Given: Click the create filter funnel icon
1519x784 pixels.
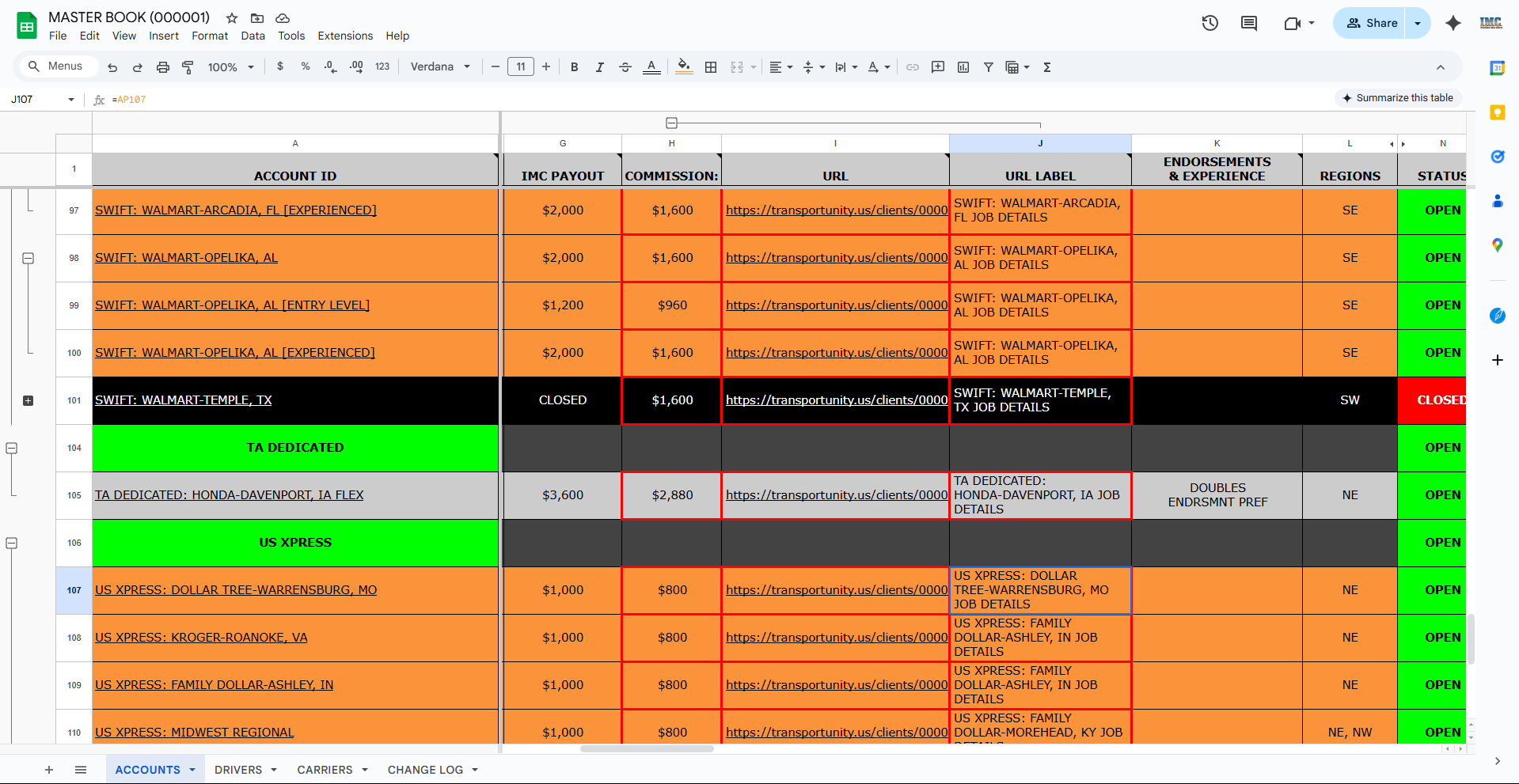Looking at the screenshot, I should [989, 67].
